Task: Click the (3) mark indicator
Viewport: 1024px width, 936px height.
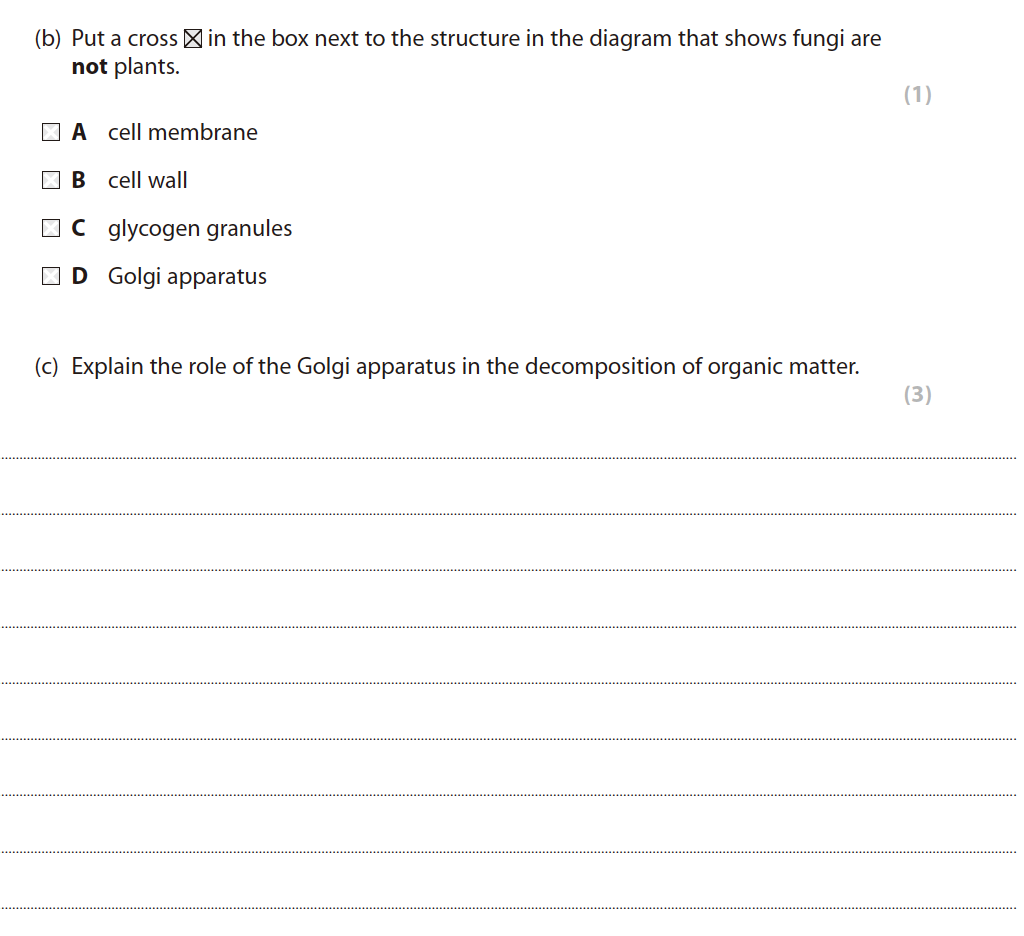Action: 917,395
